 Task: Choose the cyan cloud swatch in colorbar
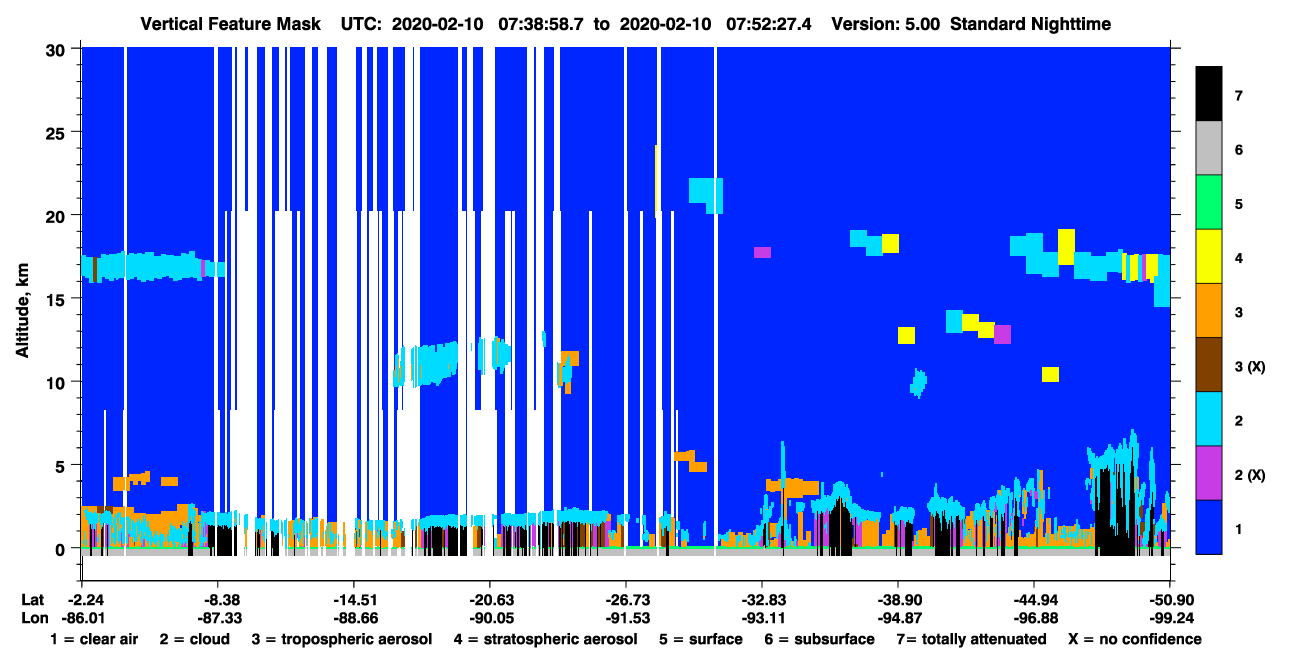pos(1209,419)
